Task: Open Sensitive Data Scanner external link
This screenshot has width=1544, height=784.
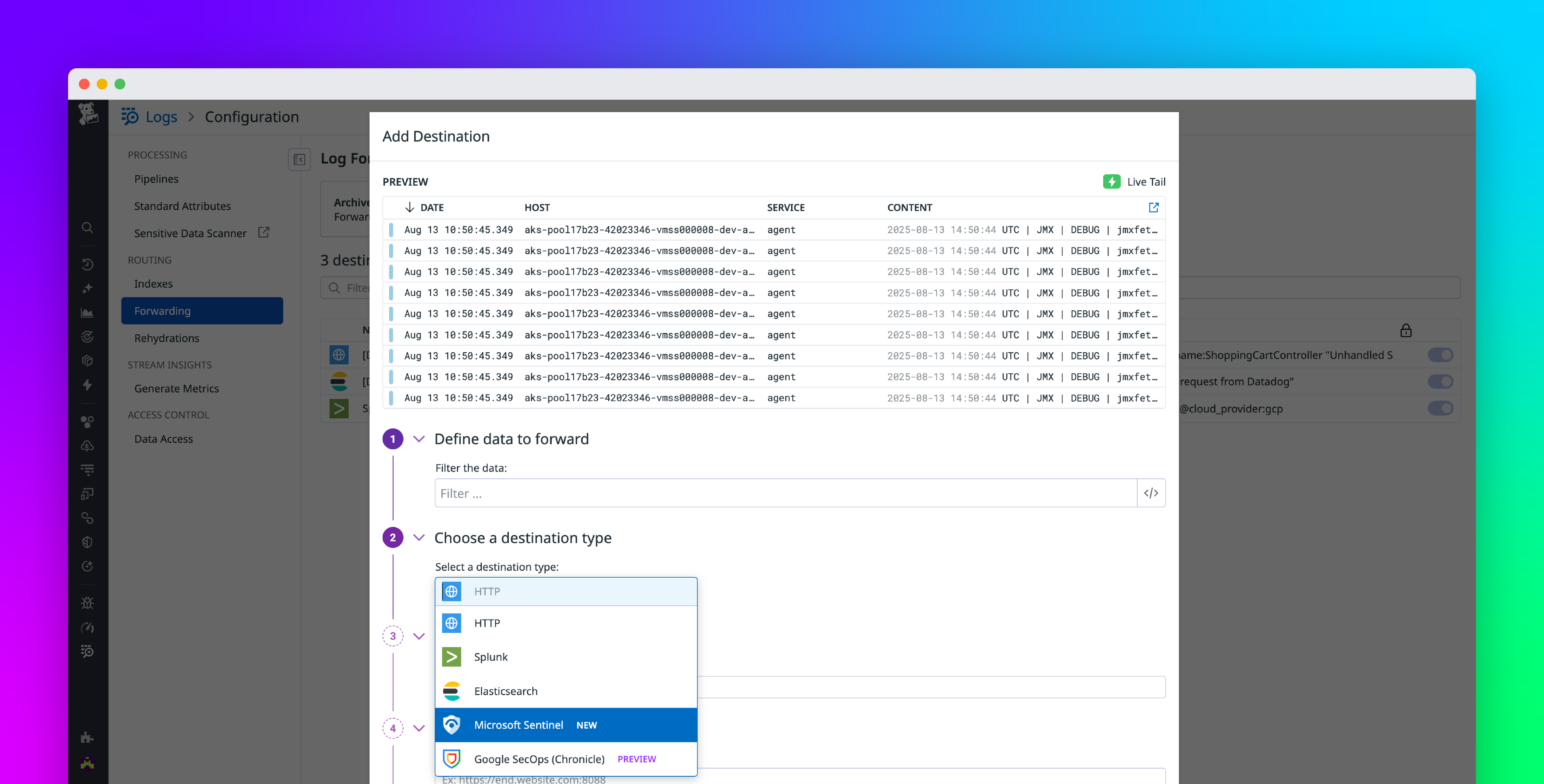Action: [264, 233]
